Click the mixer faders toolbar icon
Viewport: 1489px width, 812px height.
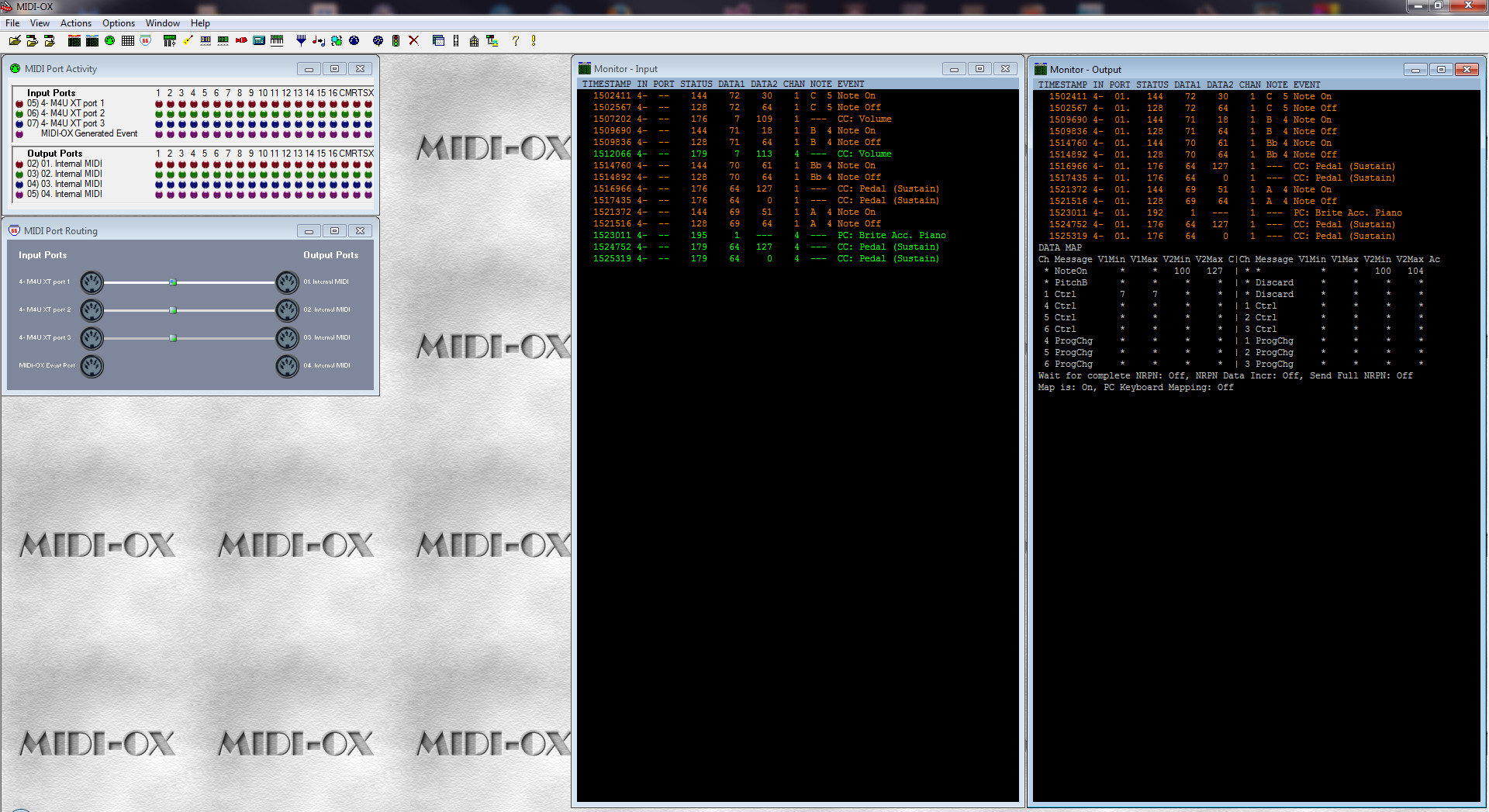tap(170, 40)
